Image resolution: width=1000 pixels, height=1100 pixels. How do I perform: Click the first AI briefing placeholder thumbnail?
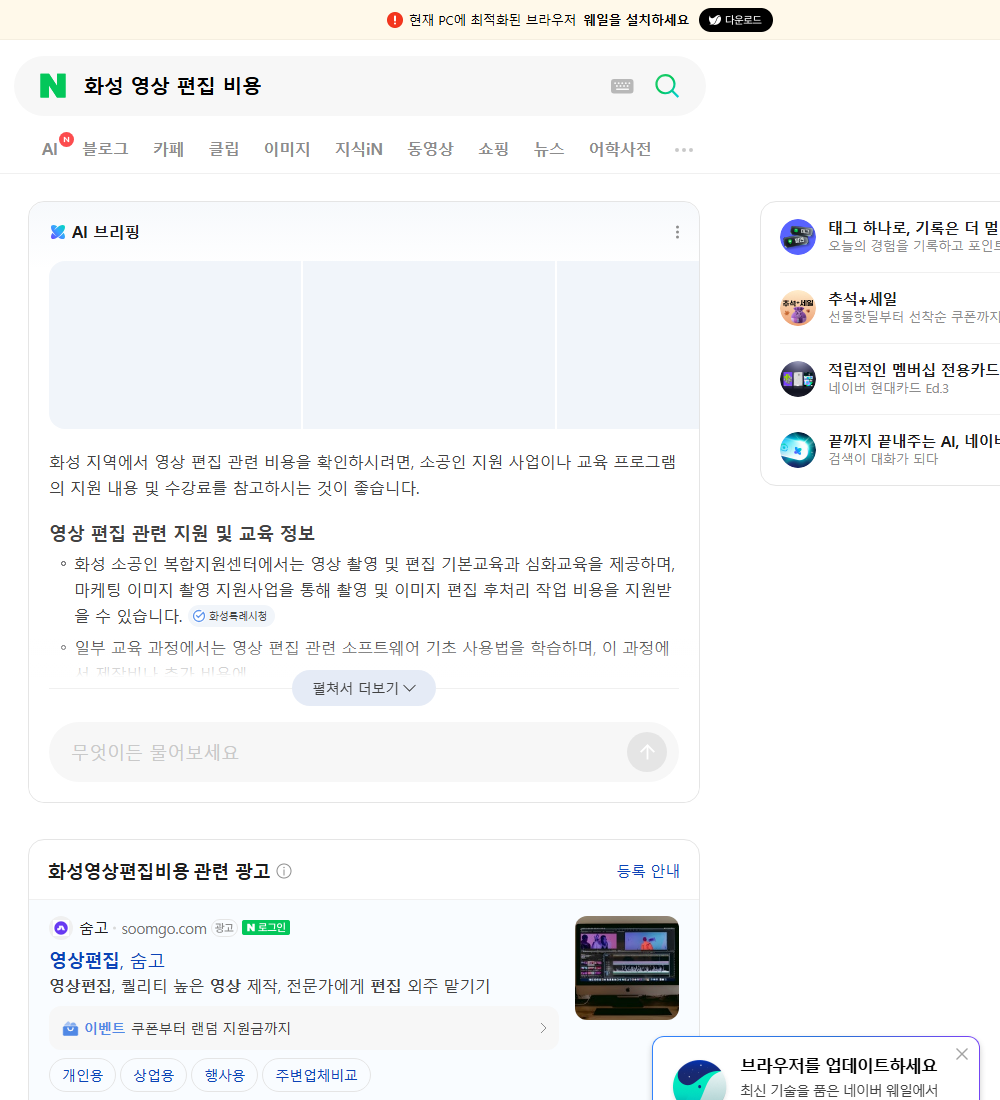coord(175,344)
